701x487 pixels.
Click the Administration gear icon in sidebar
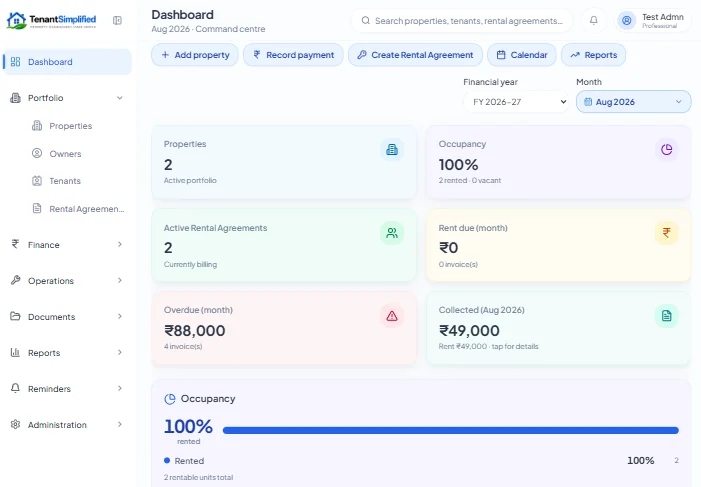(x=15, y=424)
